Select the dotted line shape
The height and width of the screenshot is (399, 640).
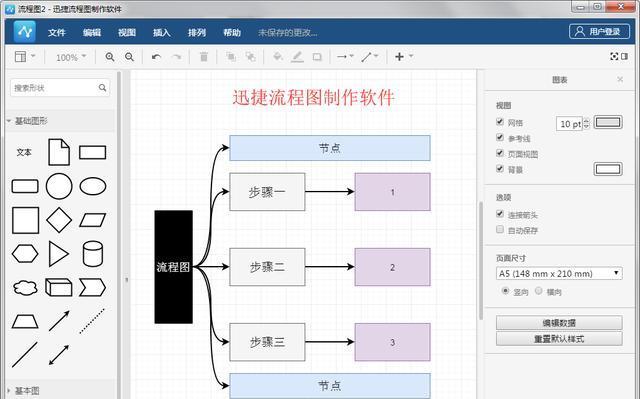(92, 321)
